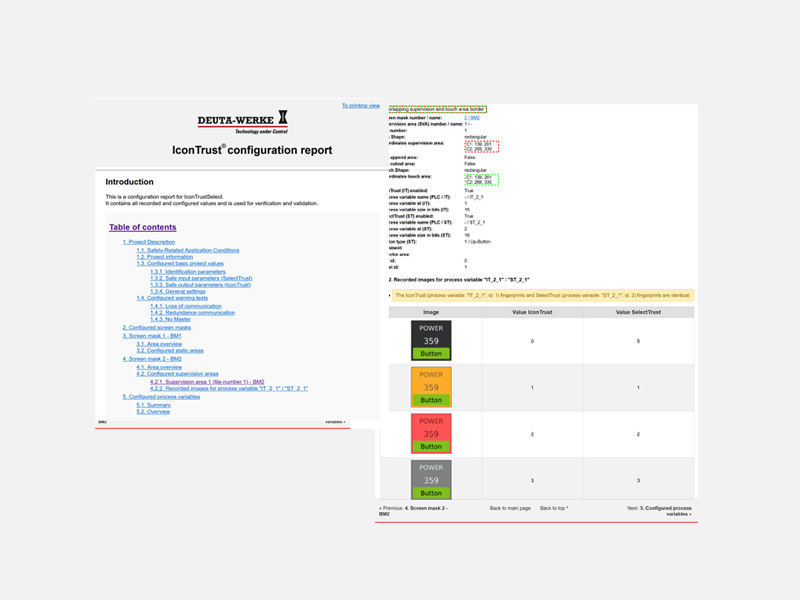Click the overlapping supervision and touch border legend

coord(438,109)
